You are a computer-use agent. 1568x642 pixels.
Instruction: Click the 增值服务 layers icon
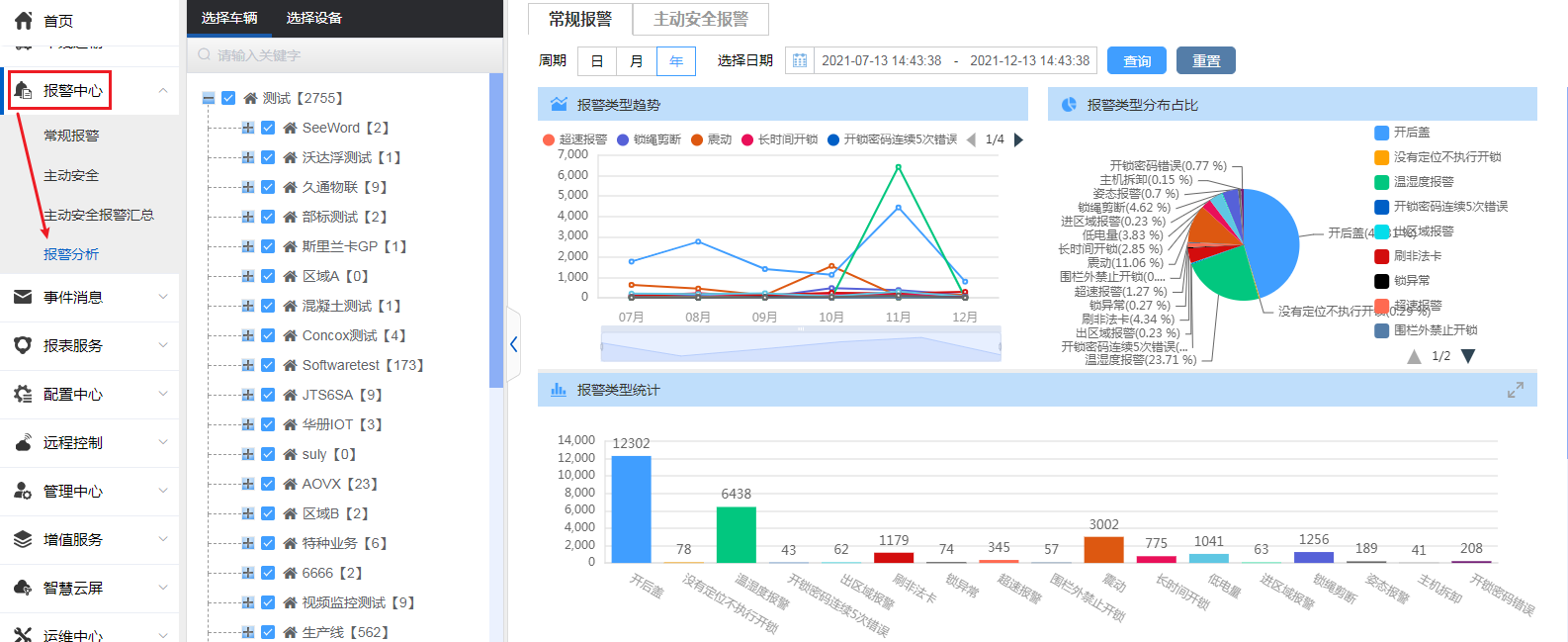coord(23,539)
